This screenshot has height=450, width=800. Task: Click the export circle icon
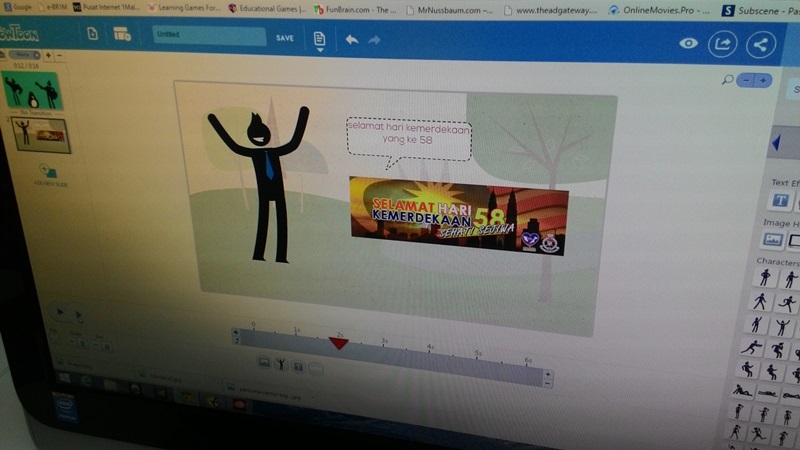tap(721, 44)
